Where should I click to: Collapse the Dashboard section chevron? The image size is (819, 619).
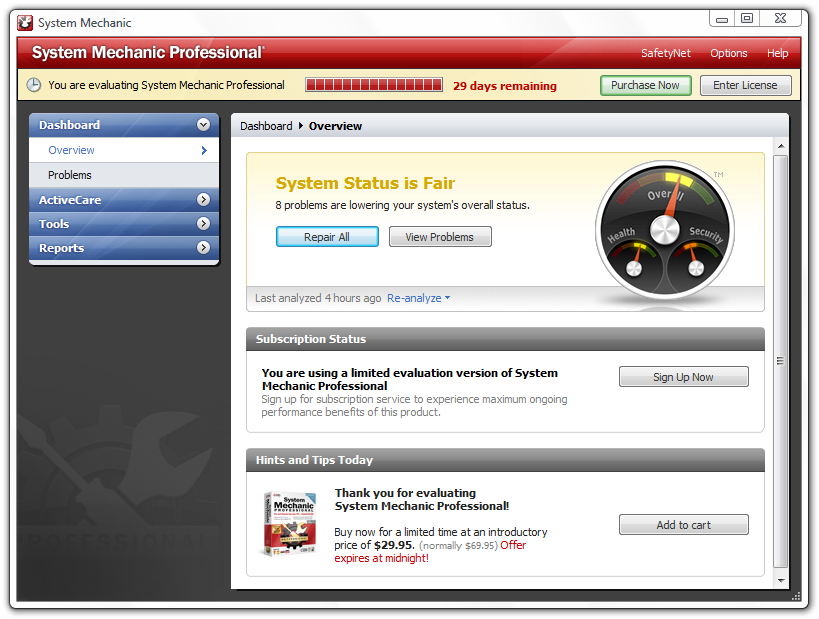[x=203, y=125]
